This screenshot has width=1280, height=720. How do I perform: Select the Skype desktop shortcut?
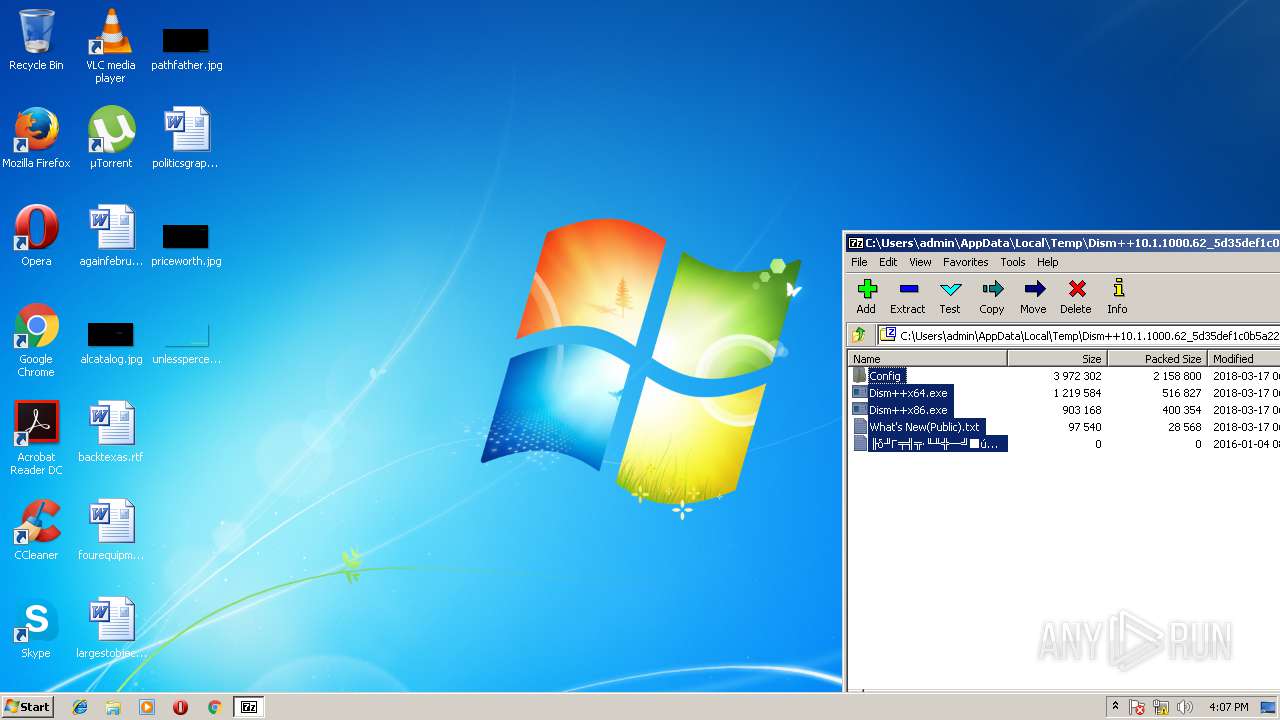[x=36, y=628]
